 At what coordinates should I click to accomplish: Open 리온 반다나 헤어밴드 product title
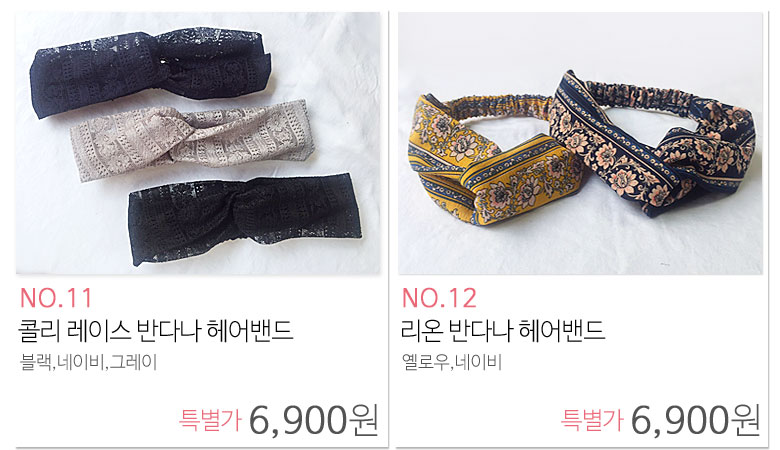[503, 331]
